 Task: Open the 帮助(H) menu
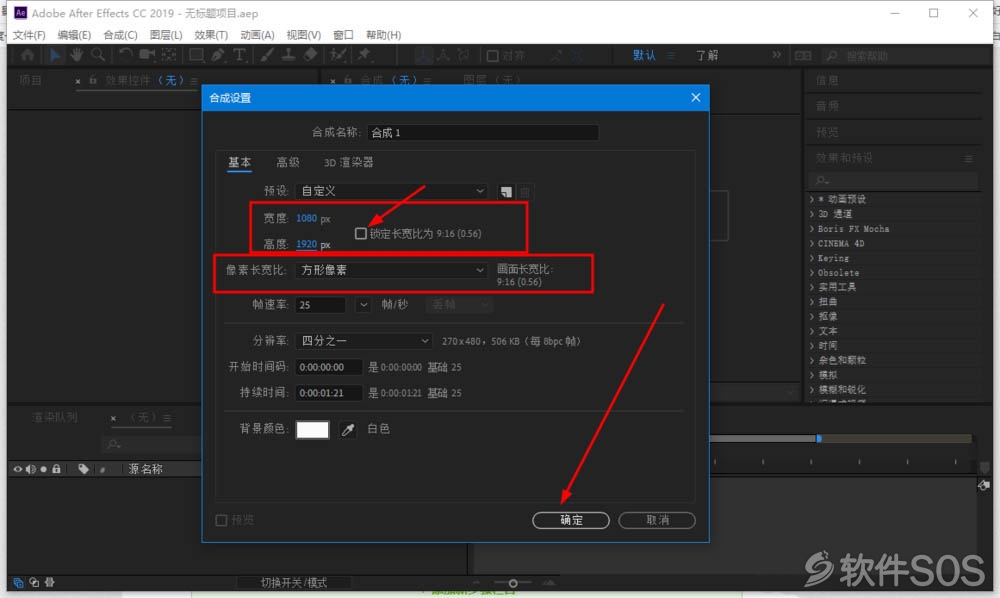point(383,35)
